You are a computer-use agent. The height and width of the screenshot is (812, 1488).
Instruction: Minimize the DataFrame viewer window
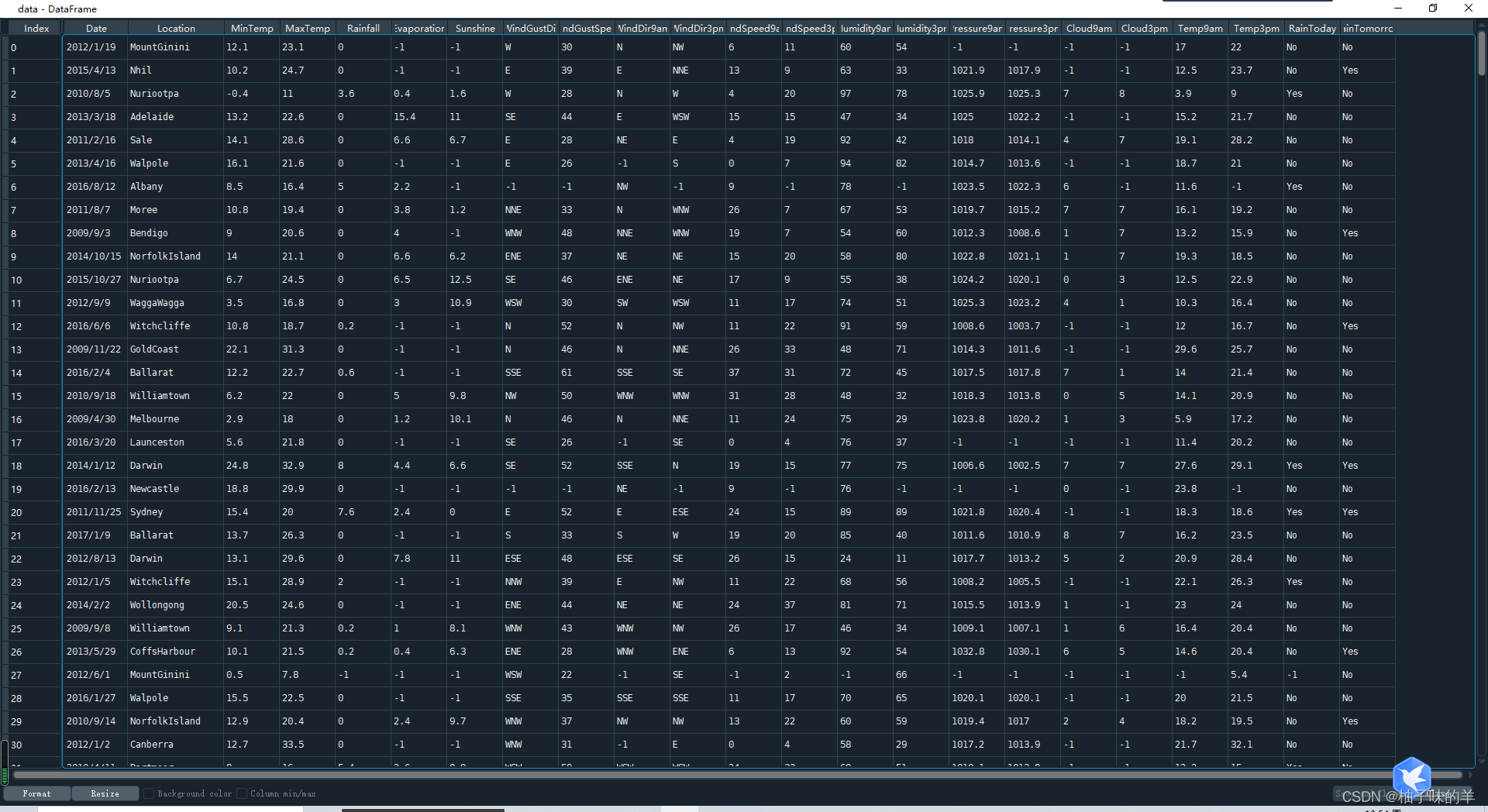click(x=1398, y=9)
